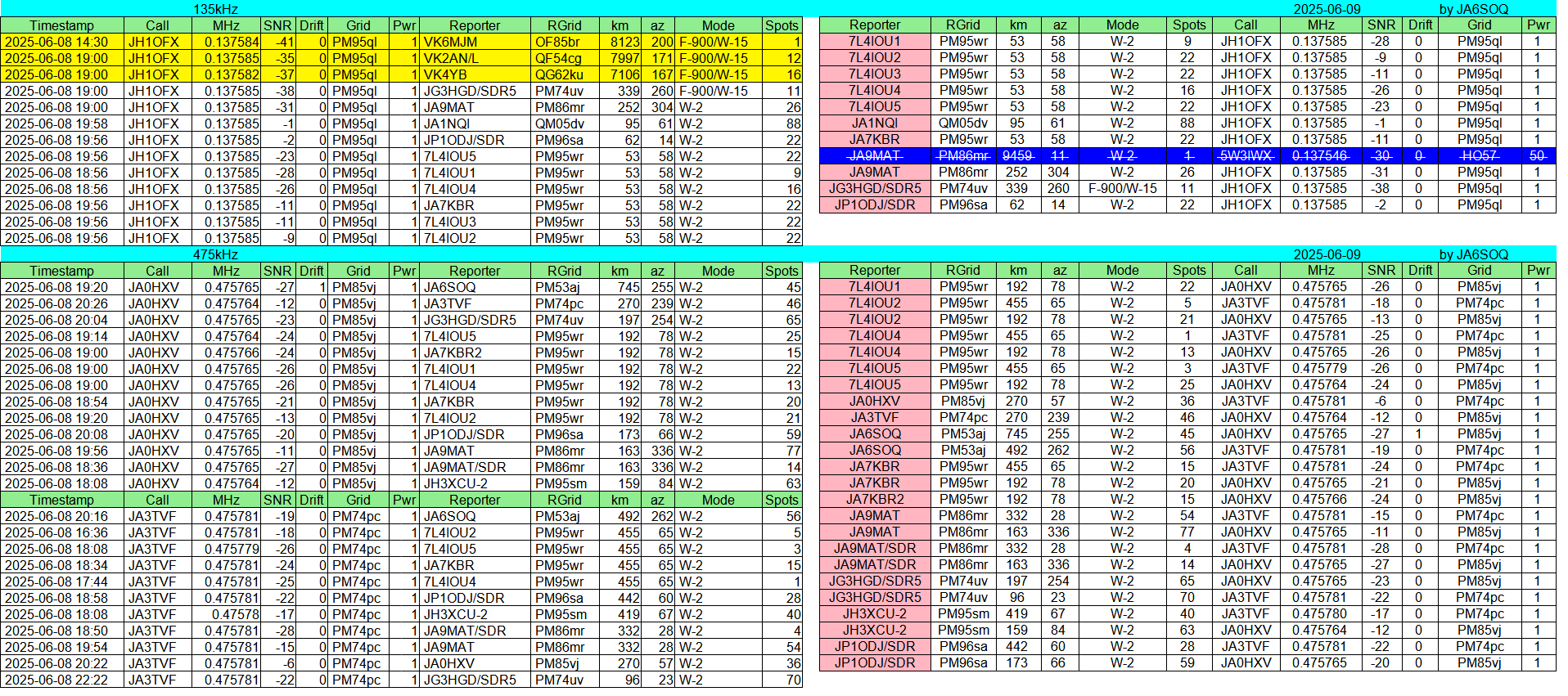1568x696 pixels.
Task: Select timestamp cell 2025-06-08 18:50
Action: (x=62, y=631)
